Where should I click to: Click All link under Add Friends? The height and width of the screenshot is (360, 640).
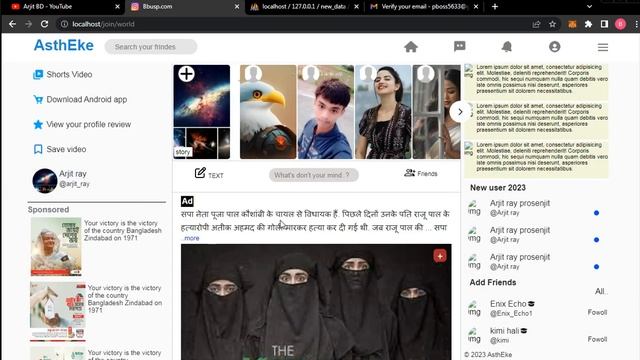(600, 291)
